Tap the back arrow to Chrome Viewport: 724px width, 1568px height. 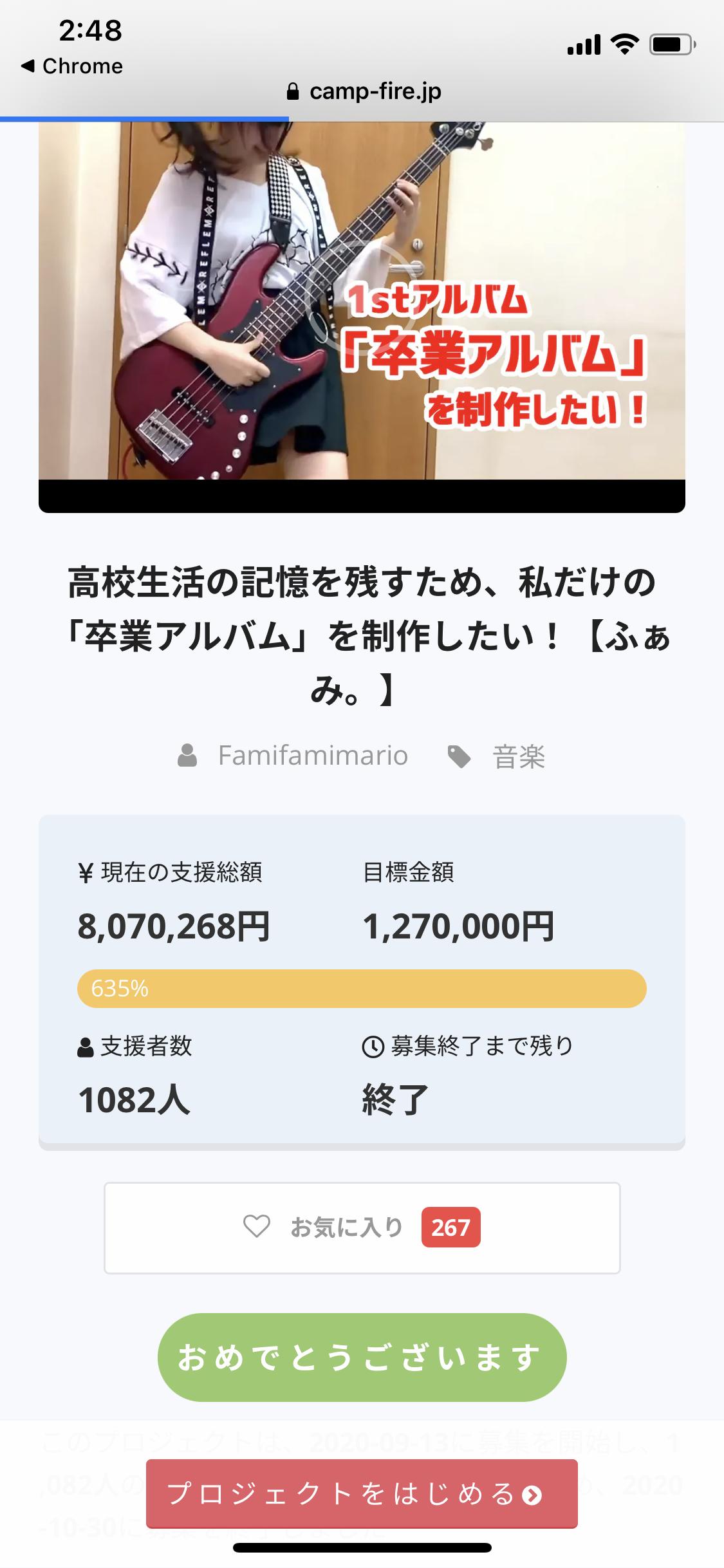pyautogui.click(x=28, y=66)
